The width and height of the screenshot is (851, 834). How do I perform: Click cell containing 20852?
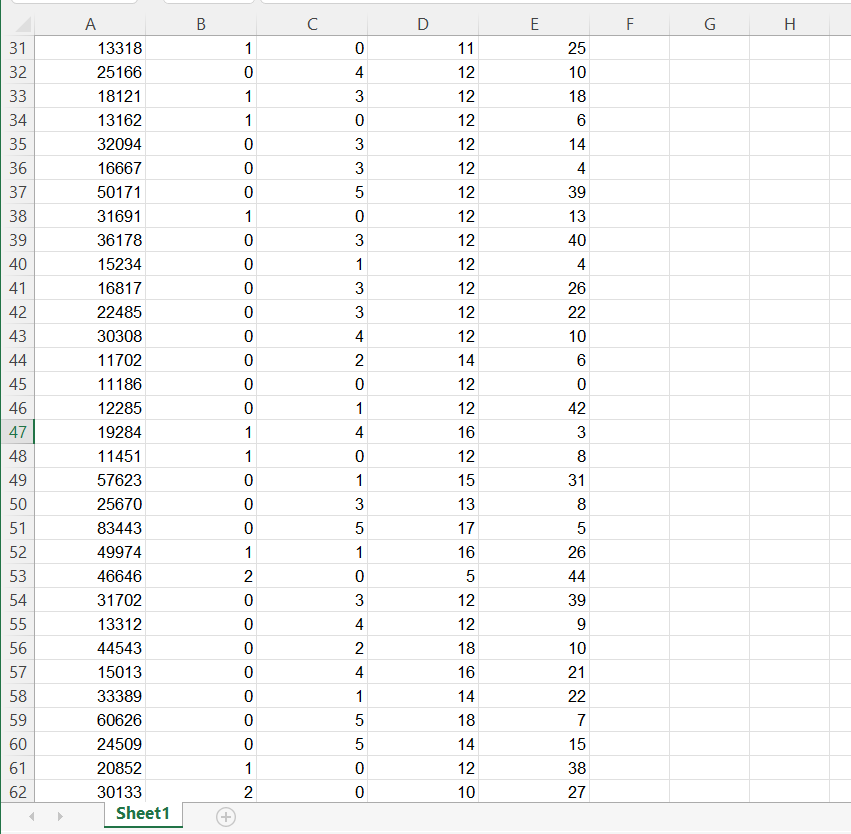90,768
